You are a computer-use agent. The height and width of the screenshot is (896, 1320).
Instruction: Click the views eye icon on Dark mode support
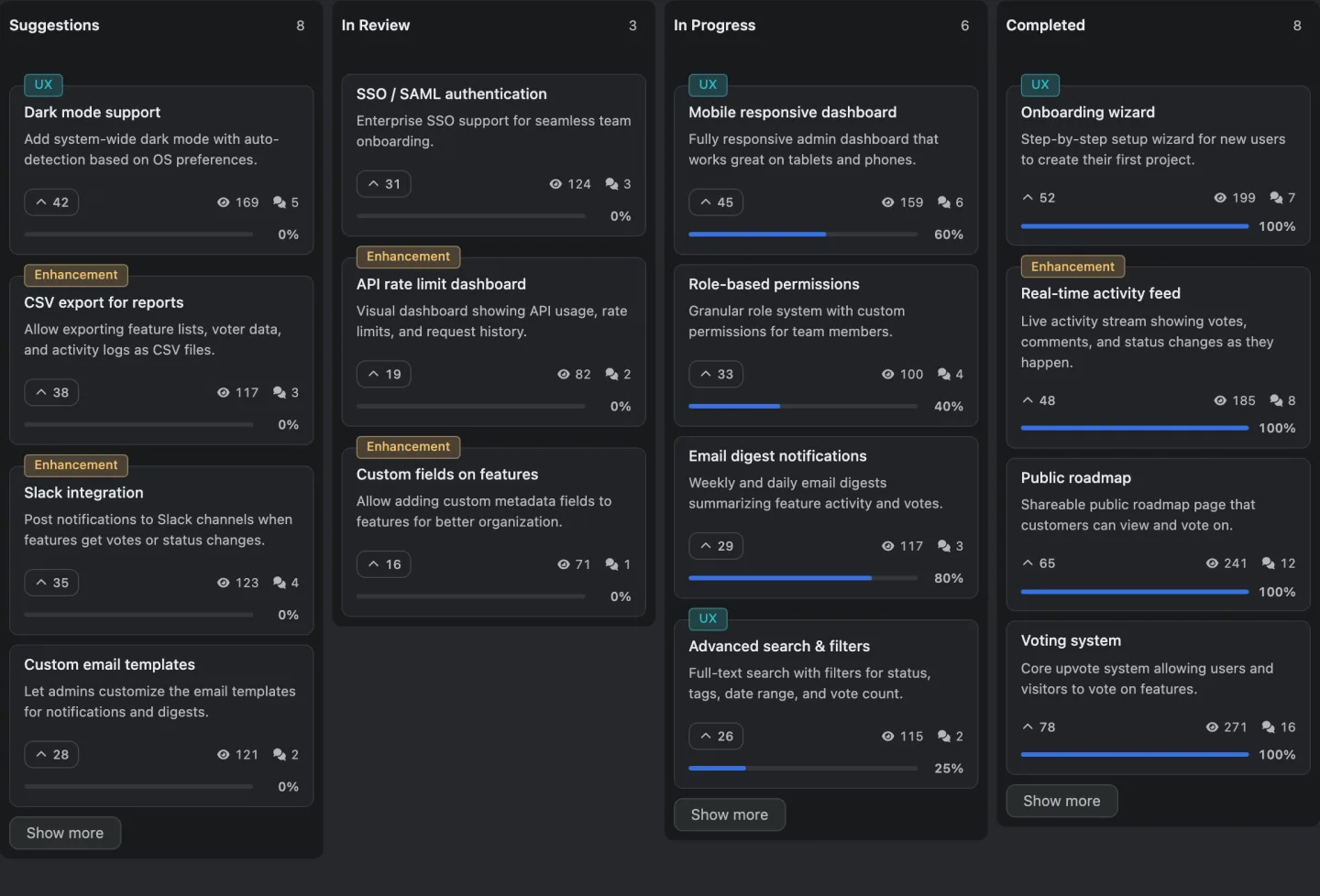point(223,202)
